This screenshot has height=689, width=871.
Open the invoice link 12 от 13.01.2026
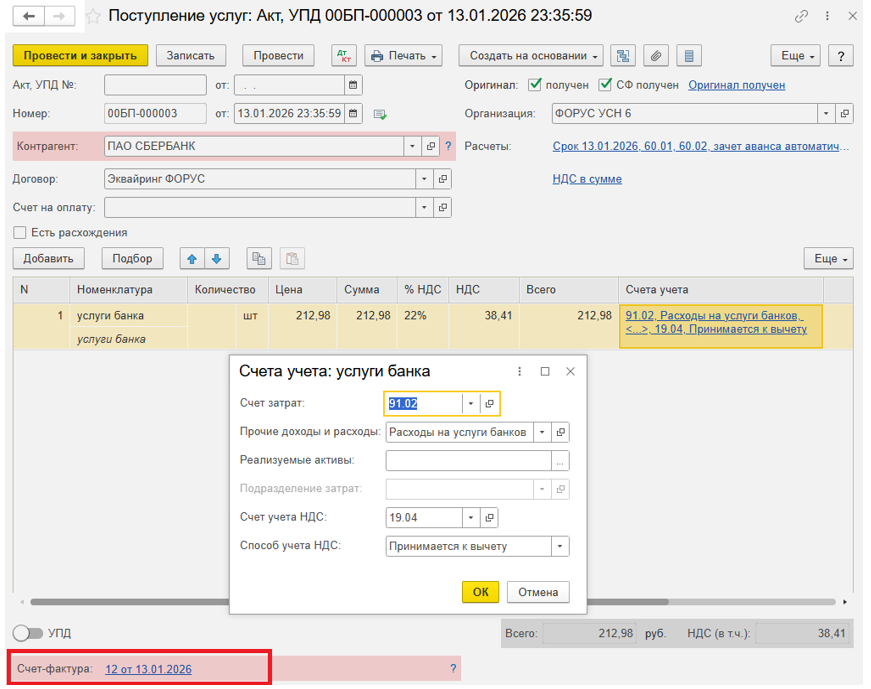coord(148,669)
